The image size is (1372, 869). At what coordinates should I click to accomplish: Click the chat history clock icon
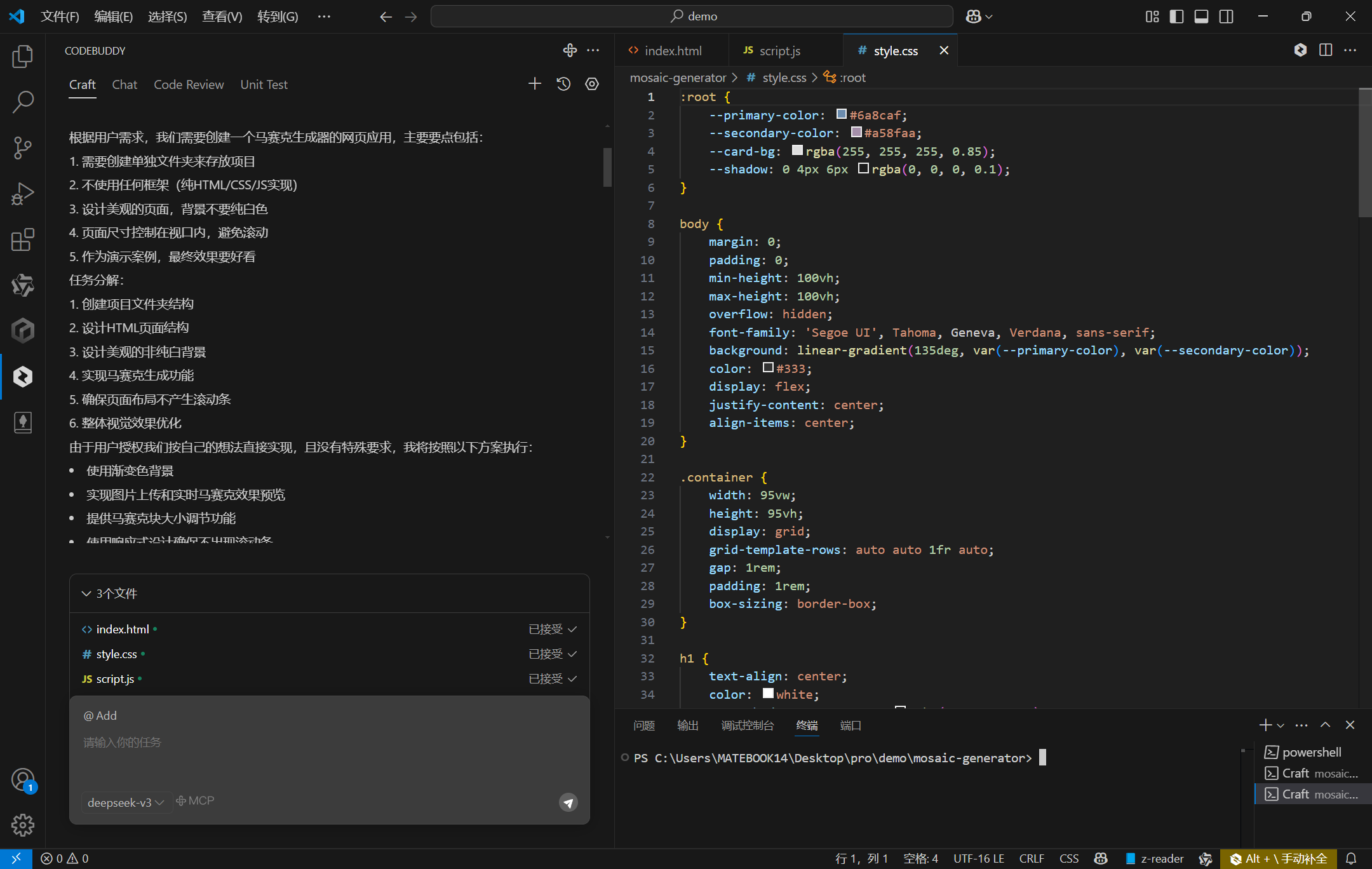[563, 84]
